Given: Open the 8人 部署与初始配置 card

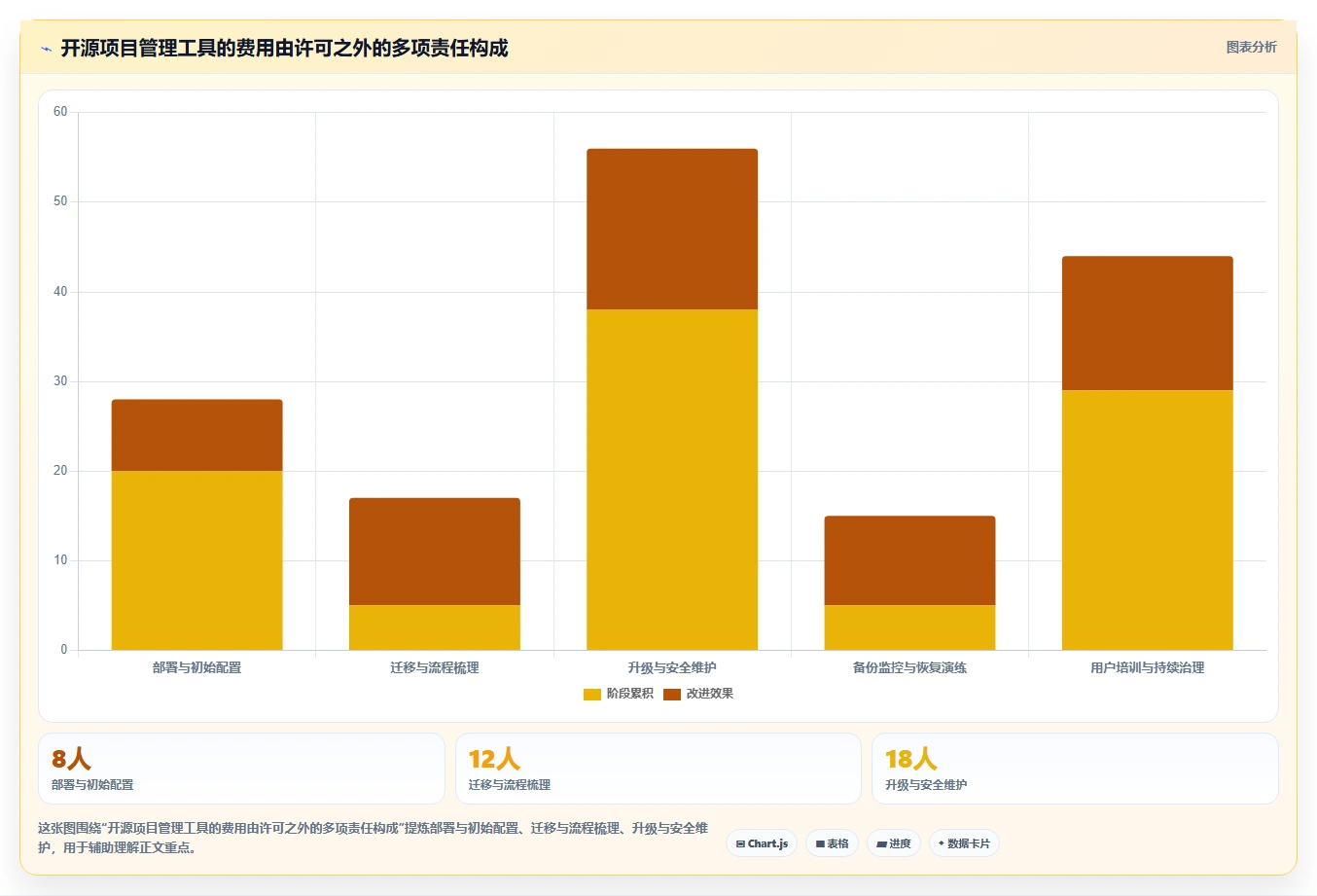Looking at the screenshot, I should click(x=241, y=769).
